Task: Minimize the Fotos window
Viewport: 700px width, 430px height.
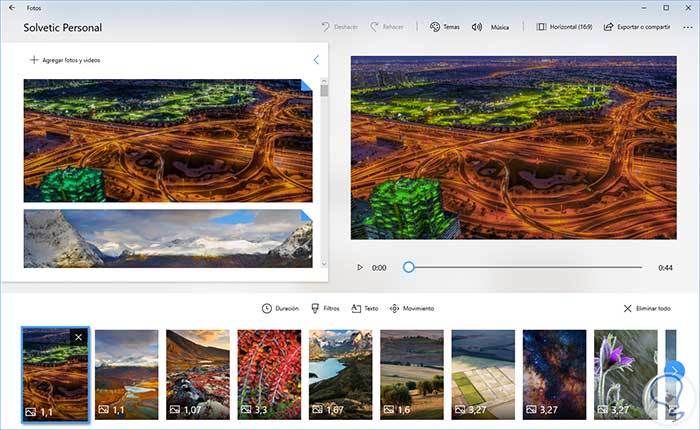Action: coord(644,8)
